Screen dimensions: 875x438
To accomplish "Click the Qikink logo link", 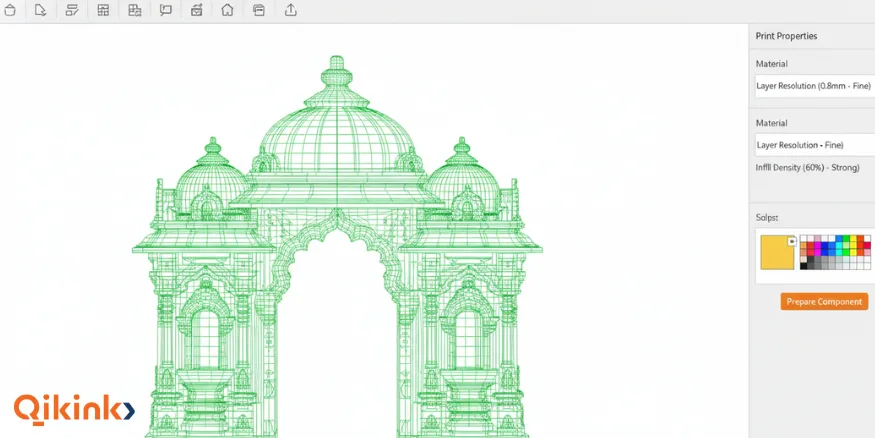I will pyautogui.click(x=73, y=408).
